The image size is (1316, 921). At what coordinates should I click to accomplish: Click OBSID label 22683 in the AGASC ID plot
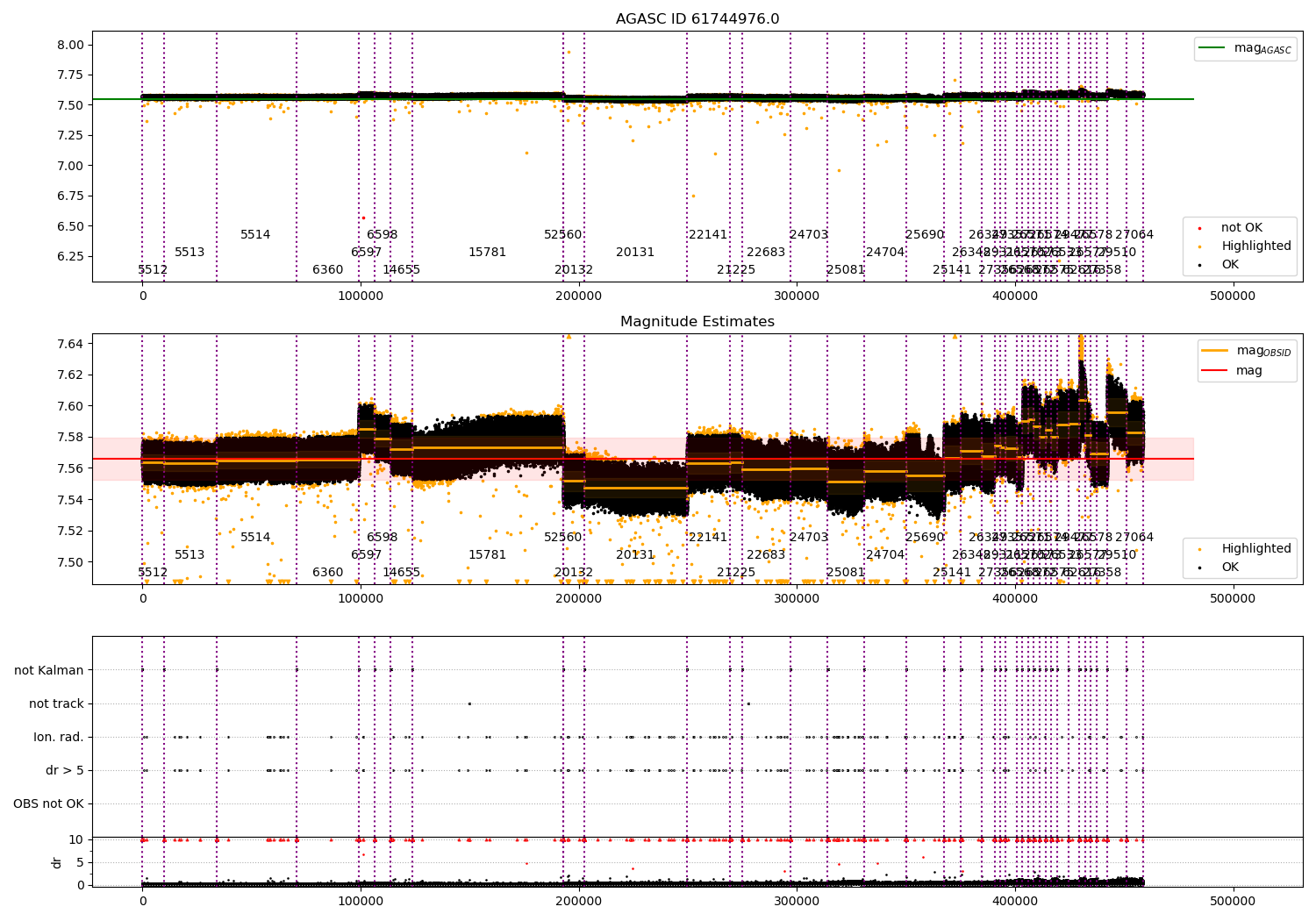tap(766, 253)
